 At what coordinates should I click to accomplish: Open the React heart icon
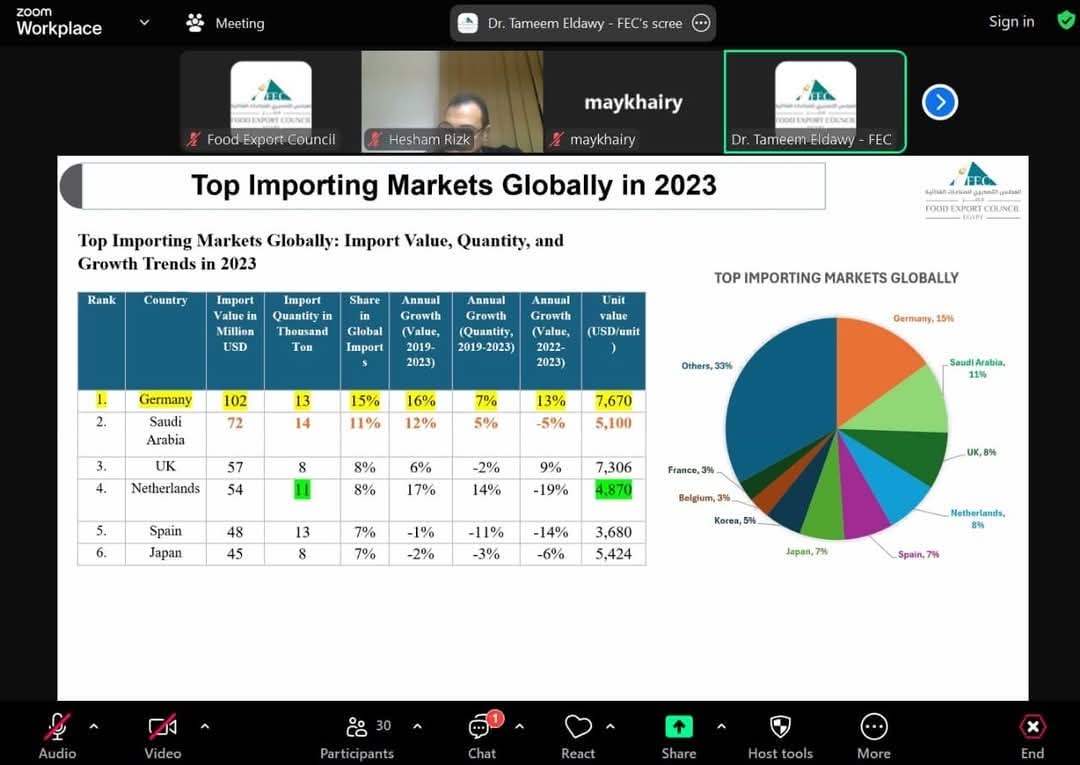578,726
